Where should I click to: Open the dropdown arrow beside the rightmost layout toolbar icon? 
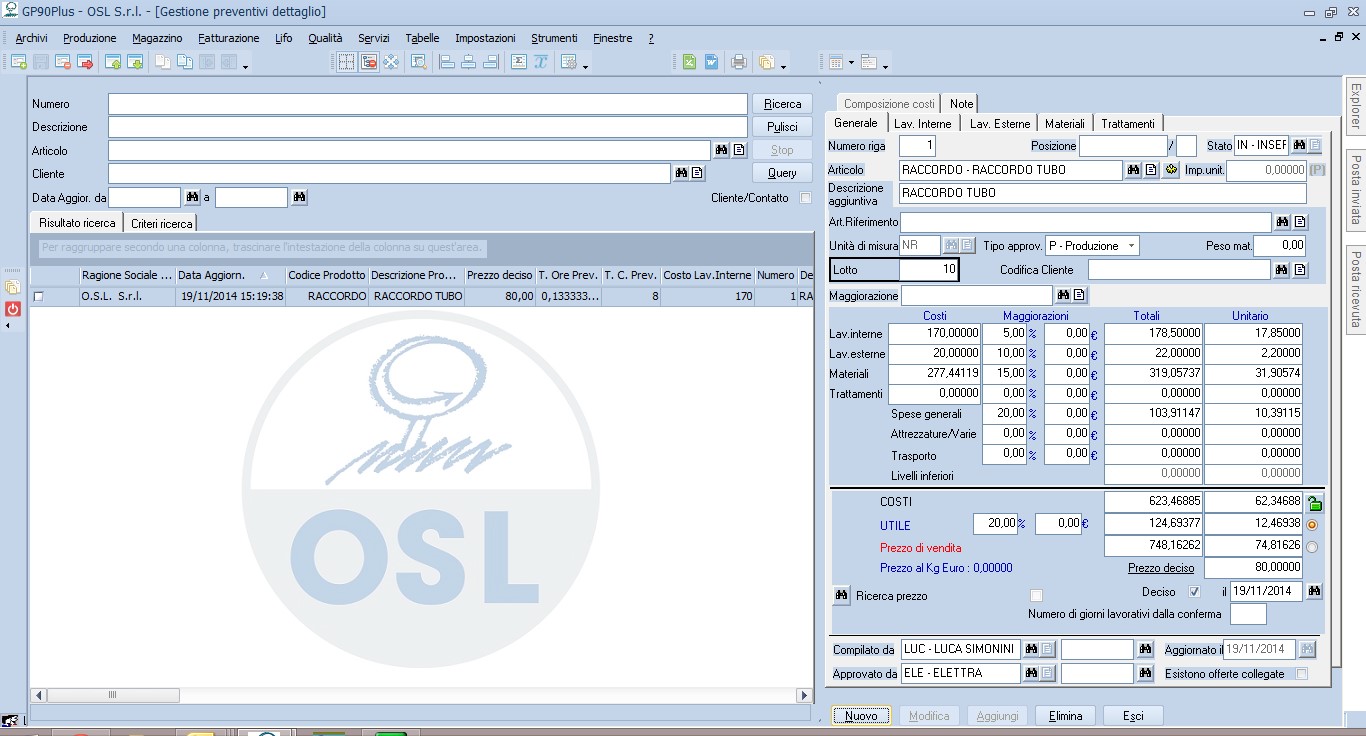885,66
